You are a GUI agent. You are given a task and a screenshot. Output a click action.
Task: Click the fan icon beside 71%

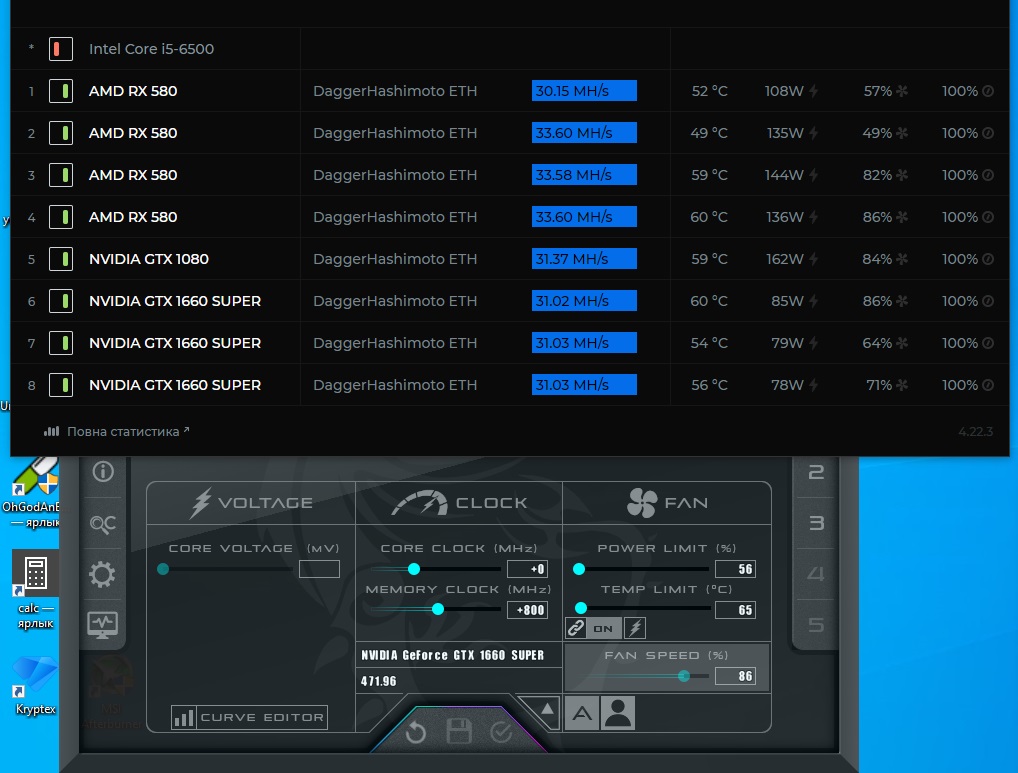click(902, 385)
